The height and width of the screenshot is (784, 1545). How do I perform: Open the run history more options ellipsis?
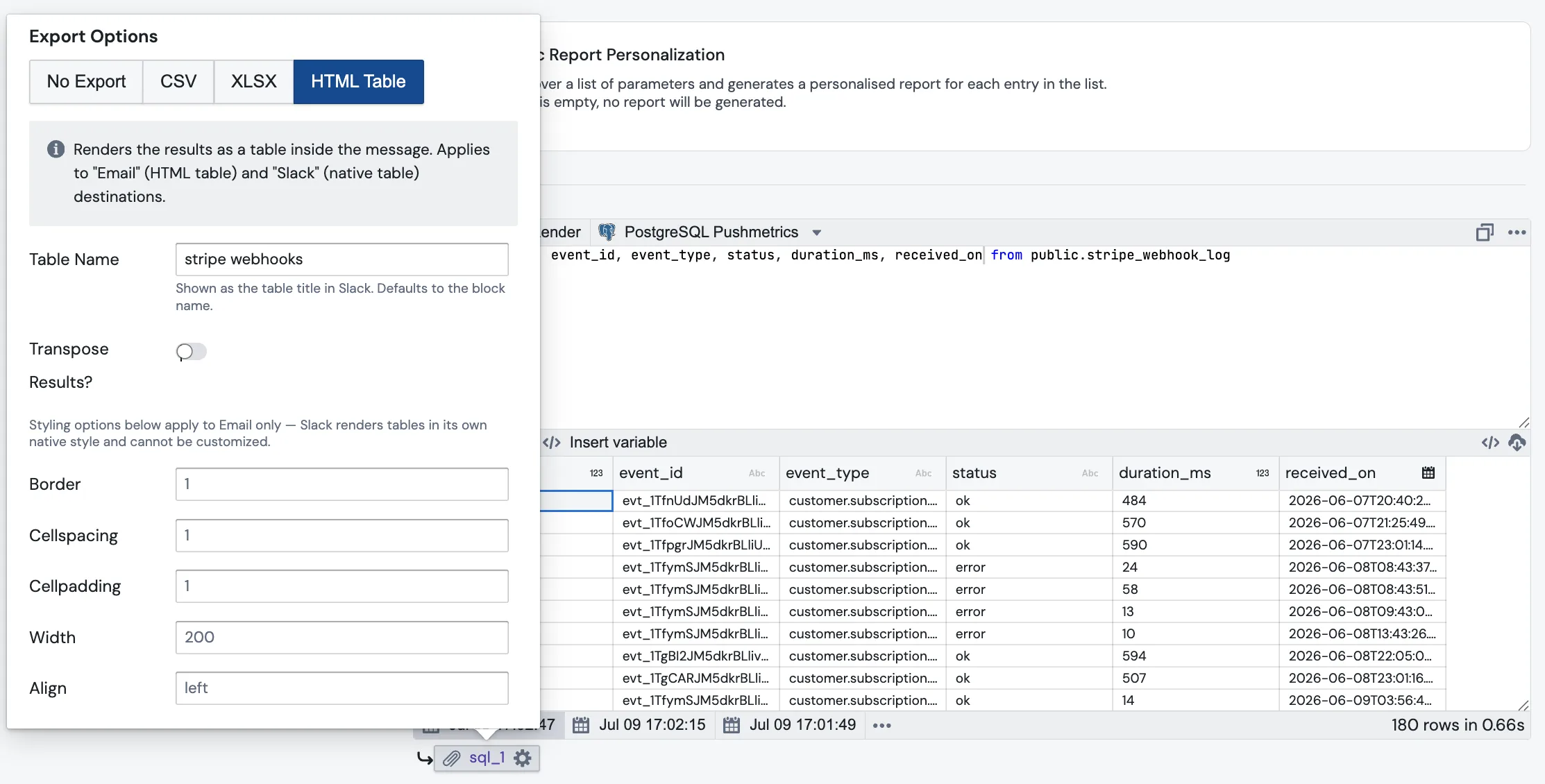882,726
